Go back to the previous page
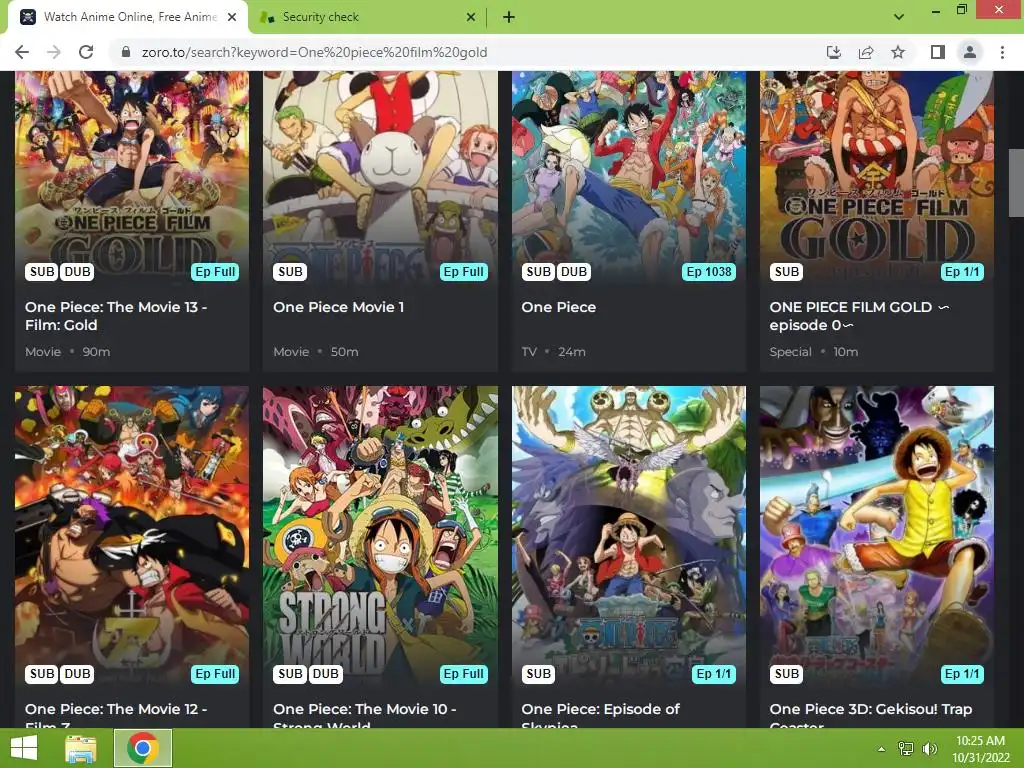Viewport: 1024px width, 768px height. point(22,52)
